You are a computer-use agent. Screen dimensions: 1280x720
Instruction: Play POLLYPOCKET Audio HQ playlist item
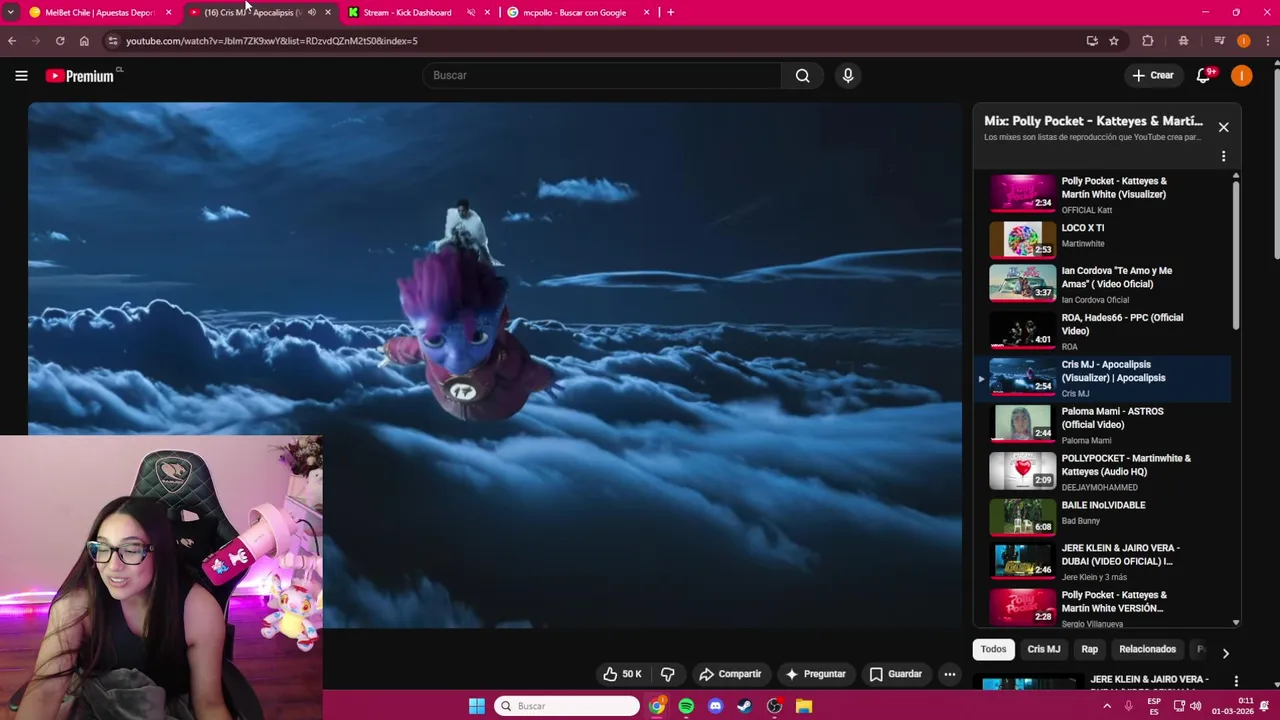click(x=1103, y=472)
